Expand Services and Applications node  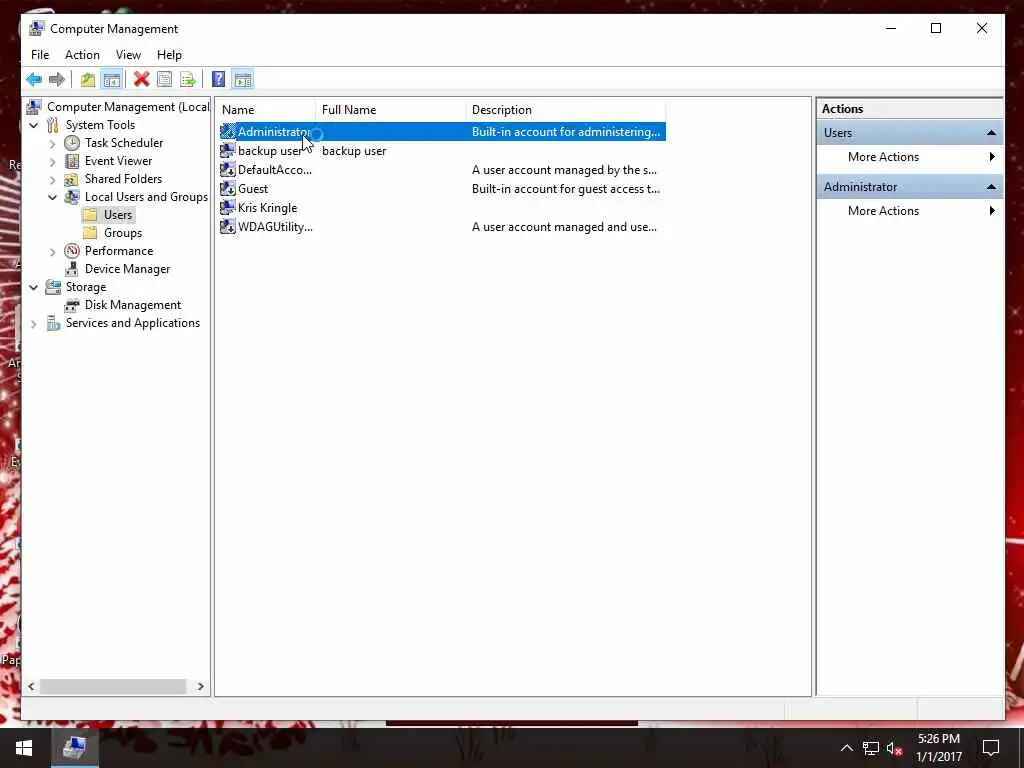pos(33,323)
